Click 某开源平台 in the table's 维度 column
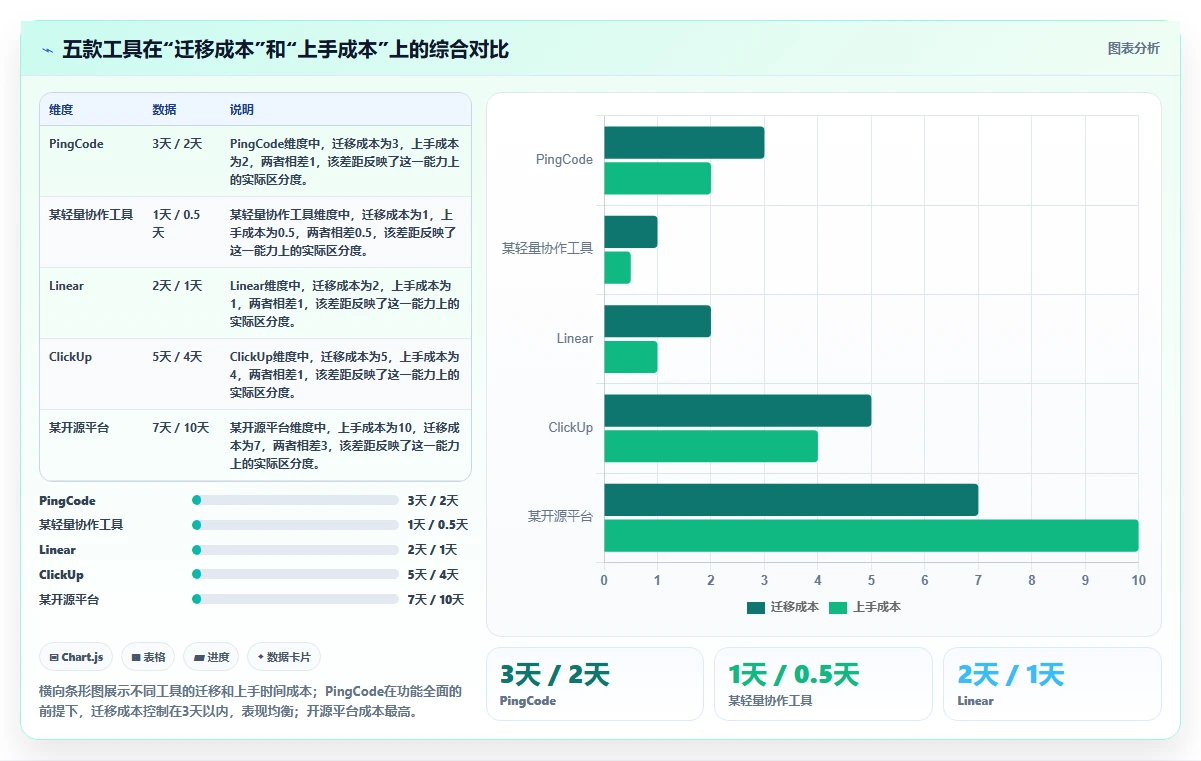The width and height of the screenshot is (1201, 761). pyautogui.click(x=79, y=428)
